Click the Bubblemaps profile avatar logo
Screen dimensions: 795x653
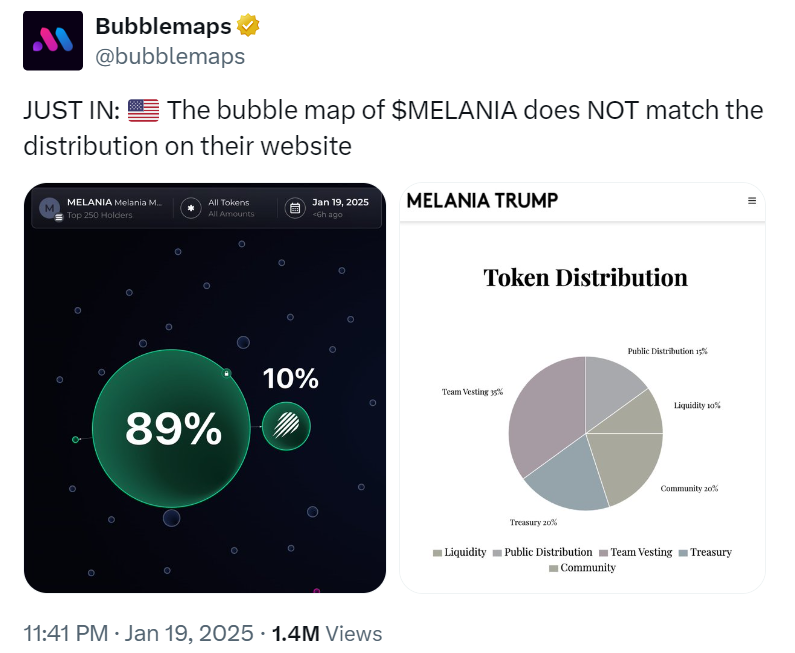click(x=52, y=40)
